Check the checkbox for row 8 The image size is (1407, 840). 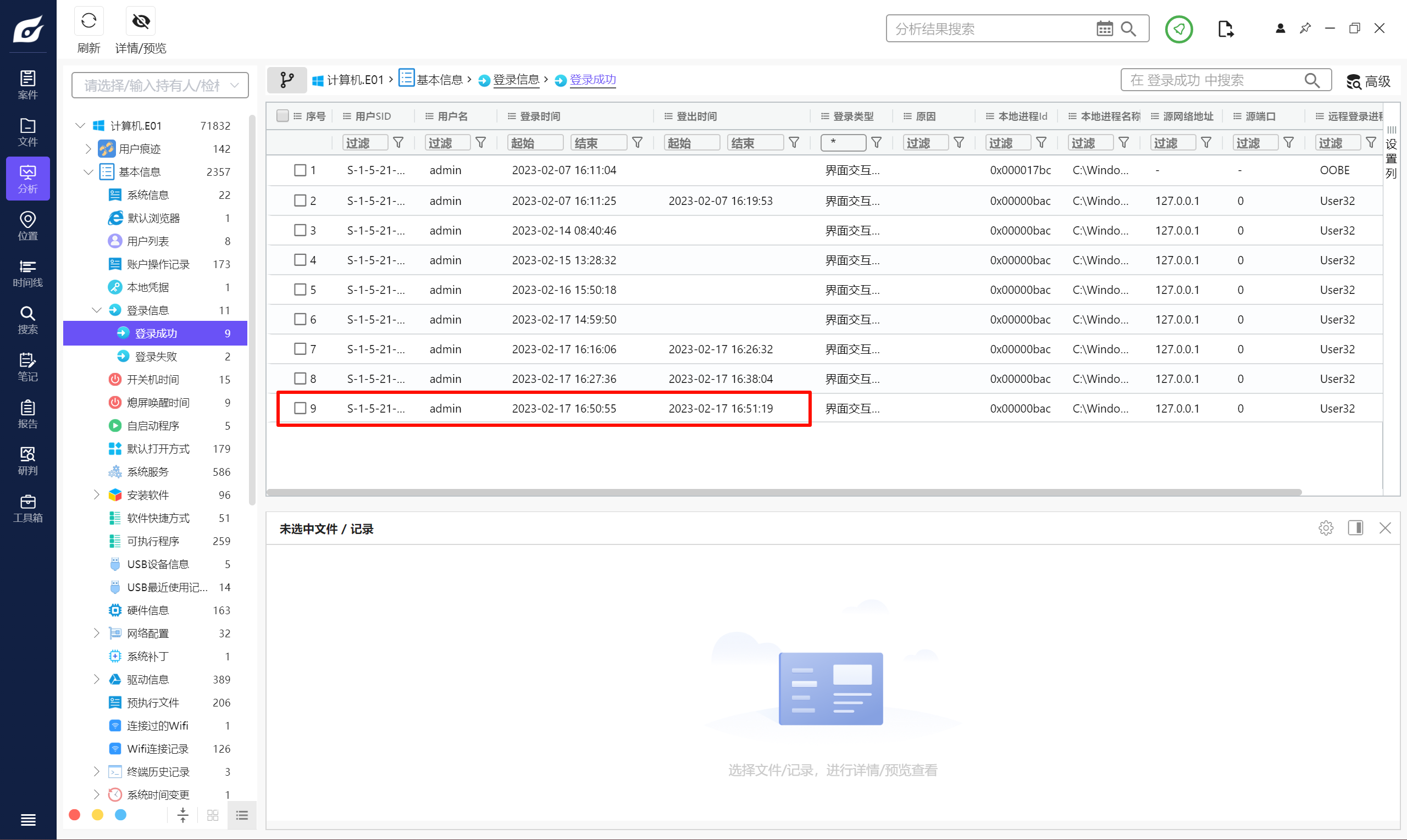click(300, 378)
